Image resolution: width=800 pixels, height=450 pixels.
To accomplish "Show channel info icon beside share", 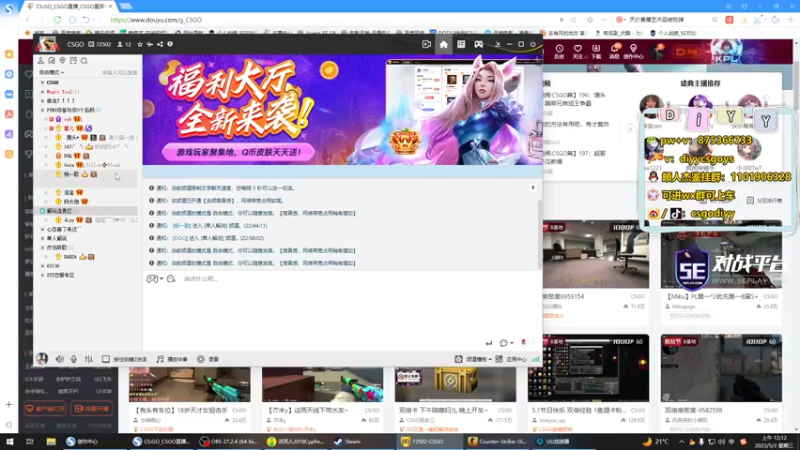I will tap(170, 44).
